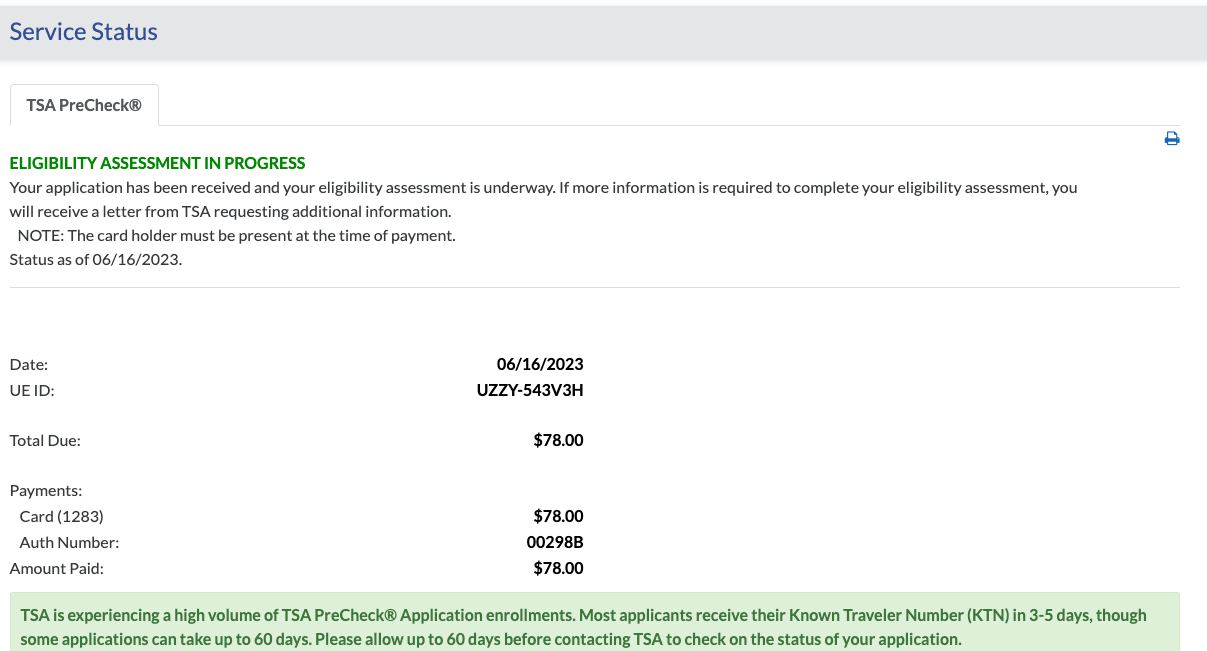Click the Amount Paid value
Screen dimensions: 1207x651
559,568
